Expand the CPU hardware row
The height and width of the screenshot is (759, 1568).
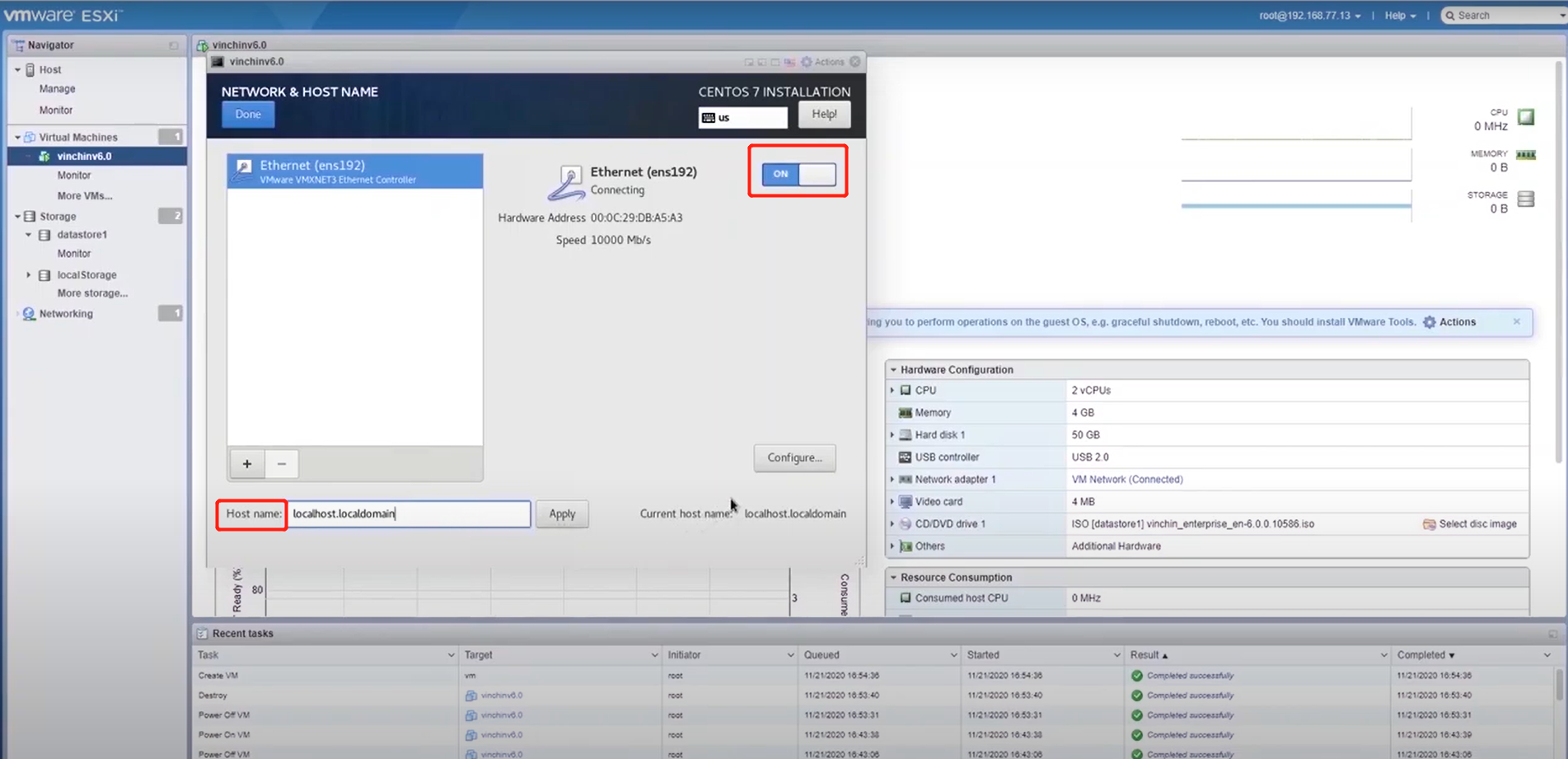892,391
